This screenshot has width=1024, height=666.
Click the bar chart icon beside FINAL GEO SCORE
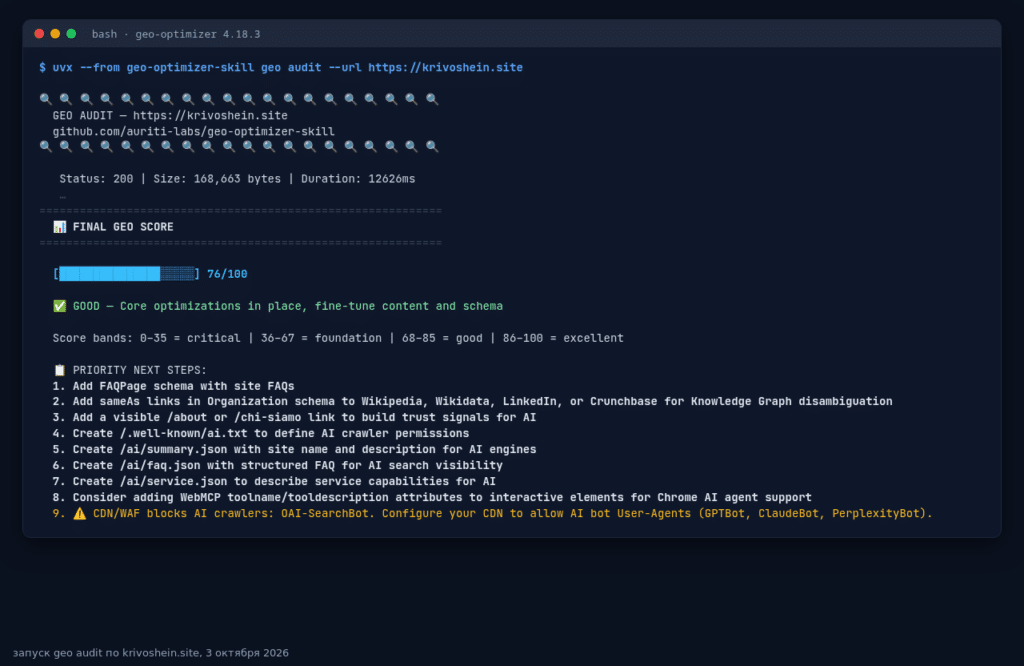pyautogui.click(x=59, y=227)
